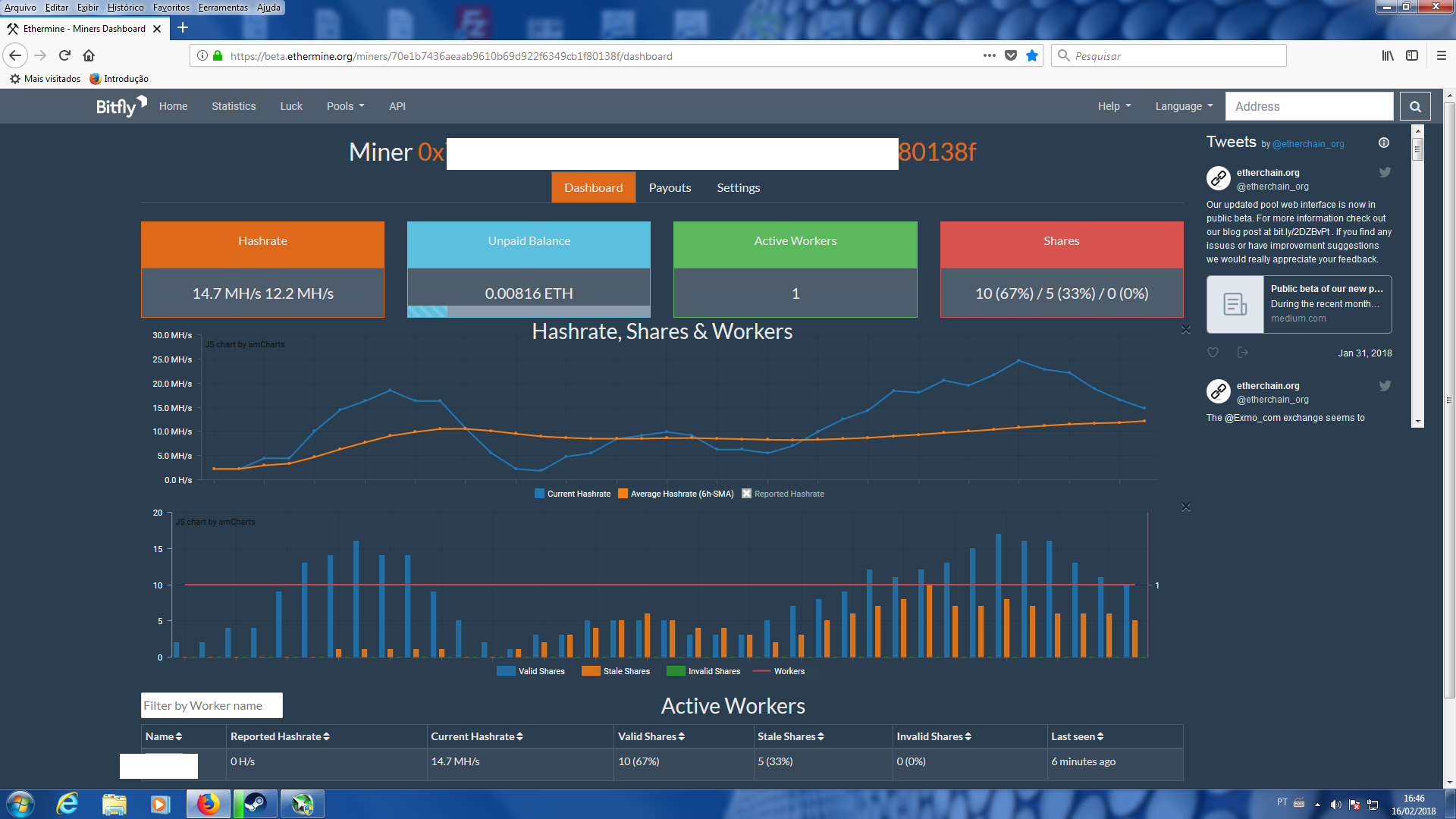1456x819 pixels.
Task: Focus the Address search input
Action: click(x=1310, y=106)
